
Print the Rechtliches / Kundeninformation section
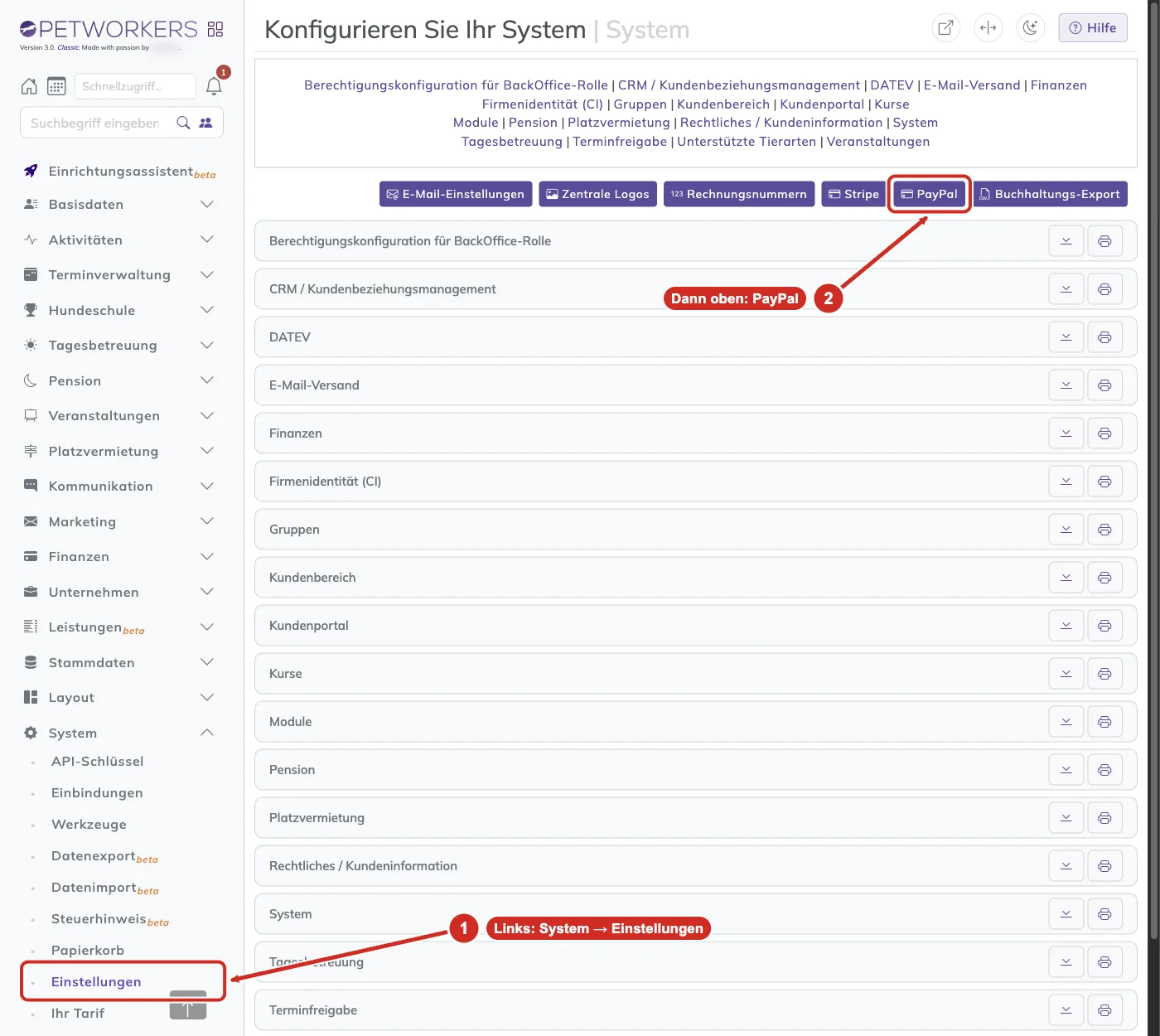coord(1104,866)
